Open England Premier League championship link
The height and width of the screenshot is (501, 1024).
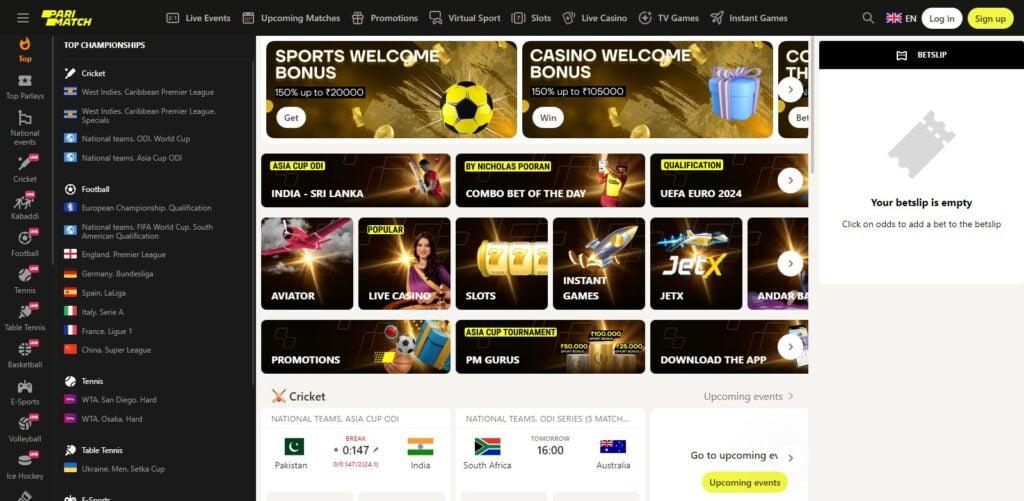[115, 254]
